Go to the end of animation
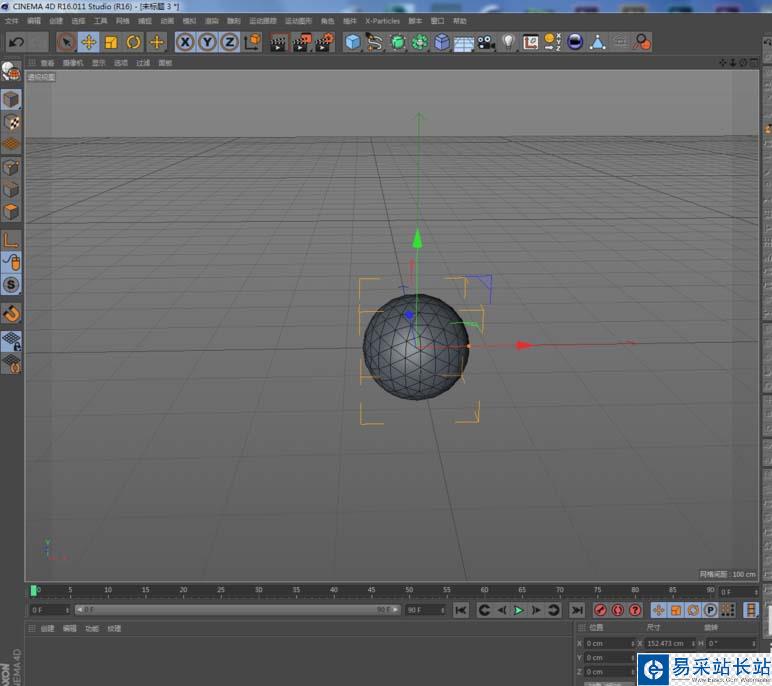The width and height of the screenshot is (772, 686). coord(577,610)
